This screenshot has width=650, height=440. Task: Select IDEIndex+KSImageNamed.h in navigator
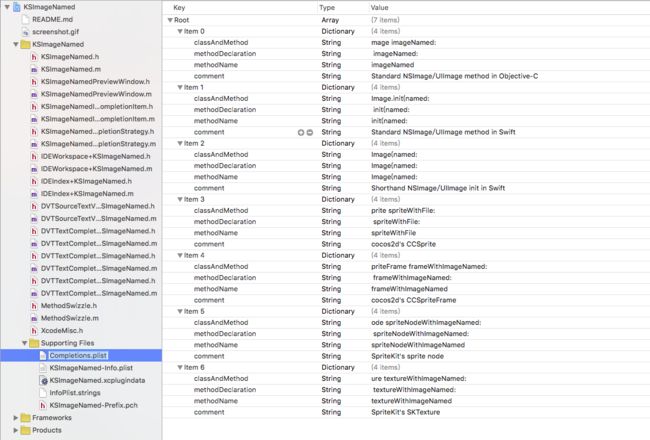tap(86, 181)
